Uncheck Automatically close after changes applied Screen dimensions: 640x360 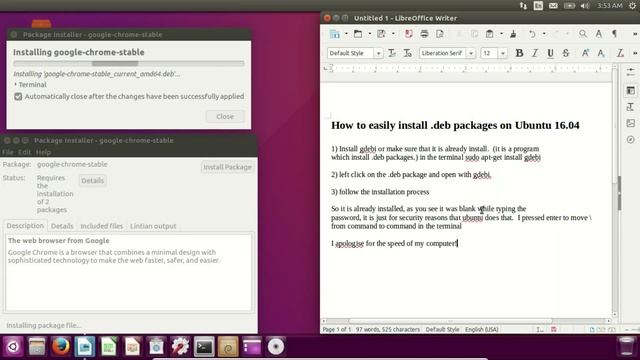[x=18, y=96]
